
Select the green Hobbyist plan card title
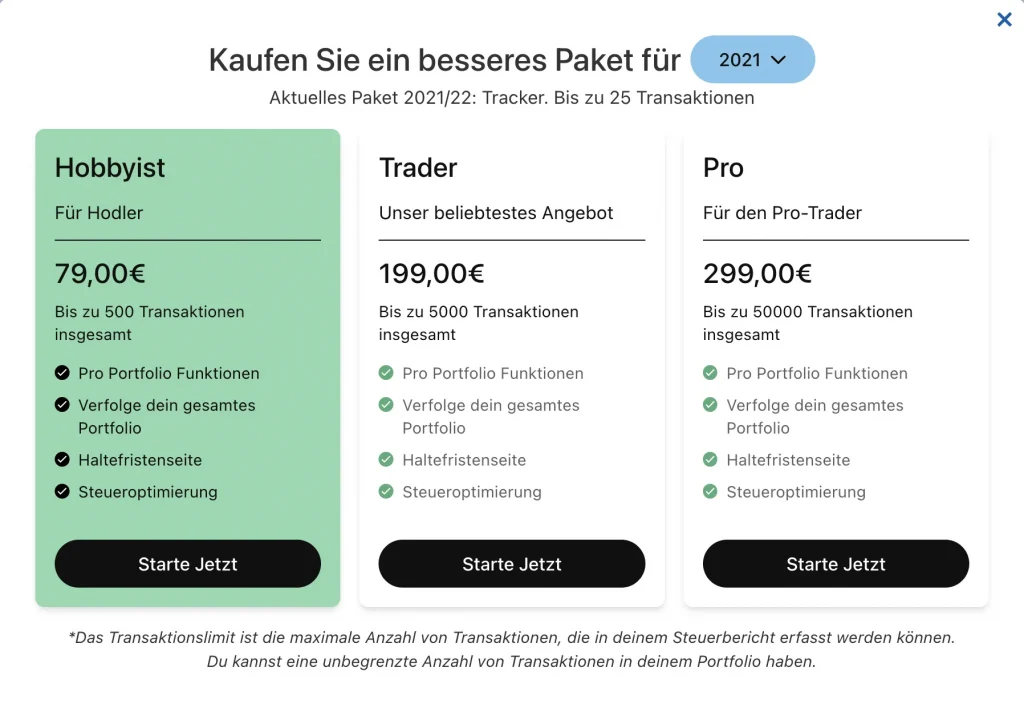tap(110, 168)
